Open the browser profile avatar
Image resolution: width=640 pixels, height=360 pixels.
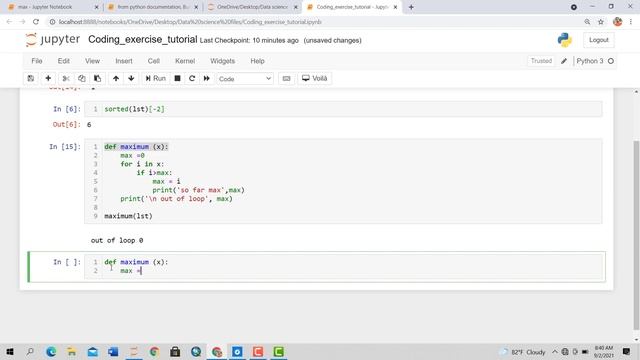click(x=618, y=22)
